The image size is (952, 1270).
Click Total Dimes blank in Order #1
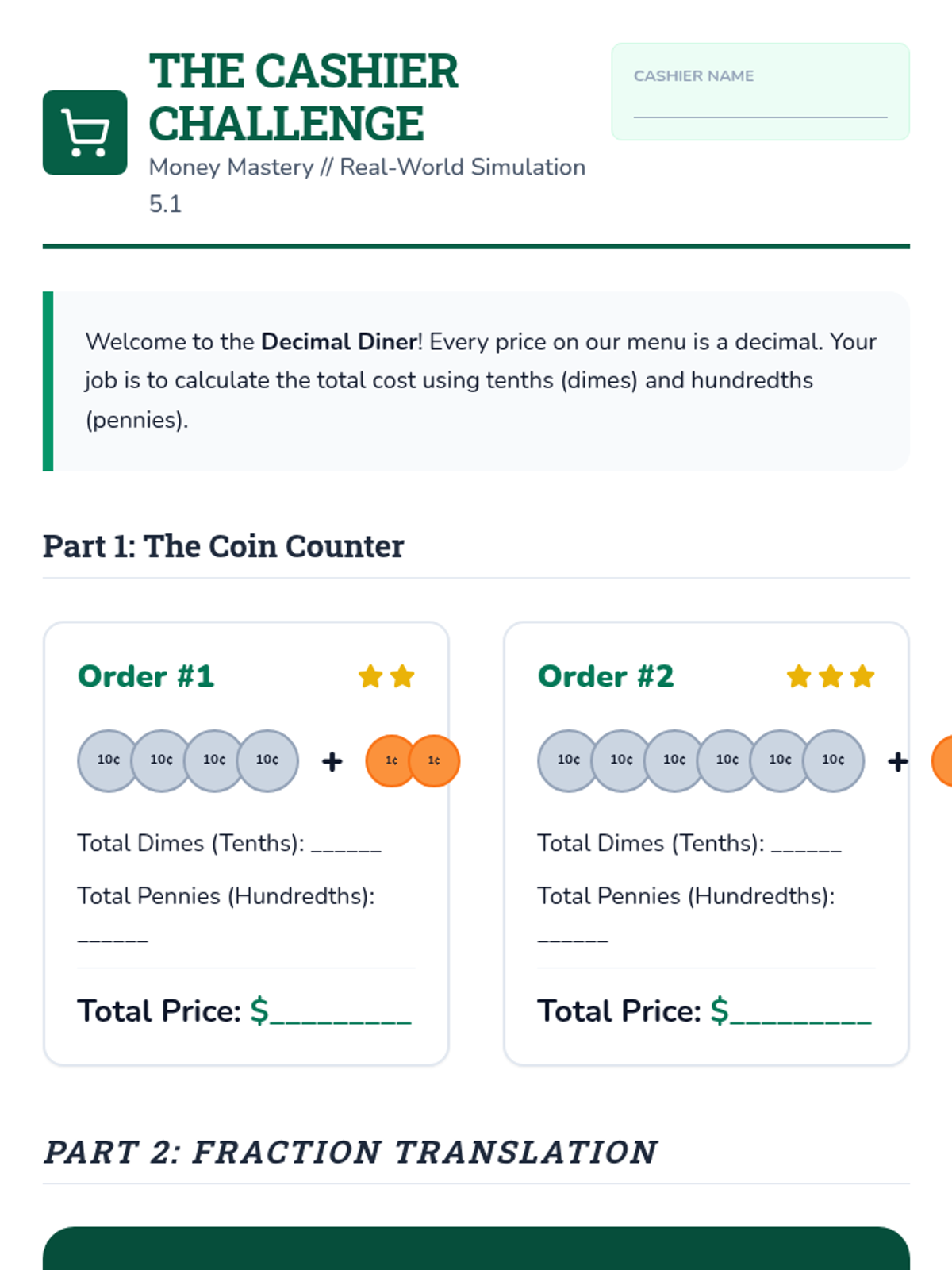pyautogui.click(x=346, y=845)
